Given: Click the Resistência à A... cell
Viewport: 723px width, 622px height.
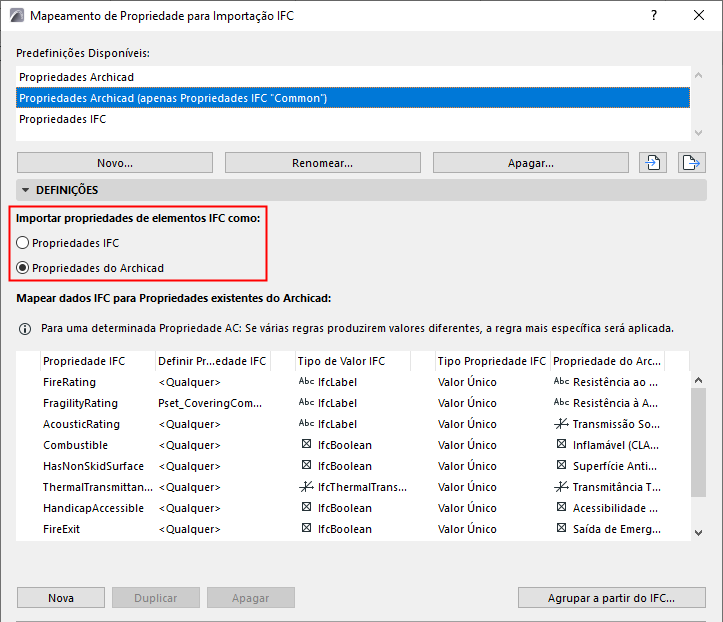Looking at the screenshot, I should [615, 403].
